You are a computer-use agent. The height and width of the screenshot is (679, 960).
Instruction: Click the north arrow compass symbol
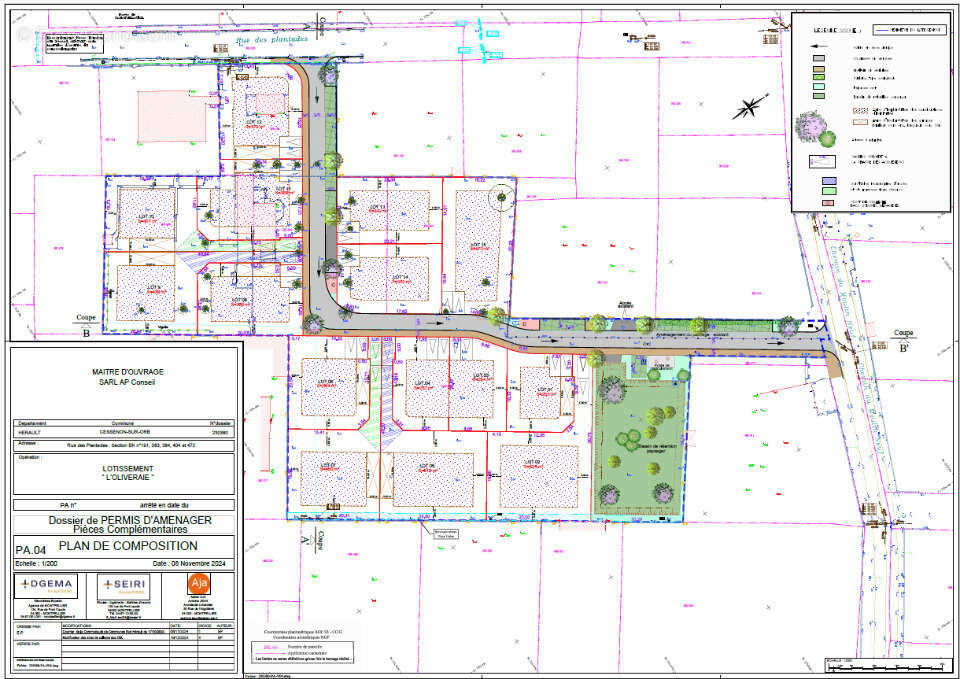(750, 107)
